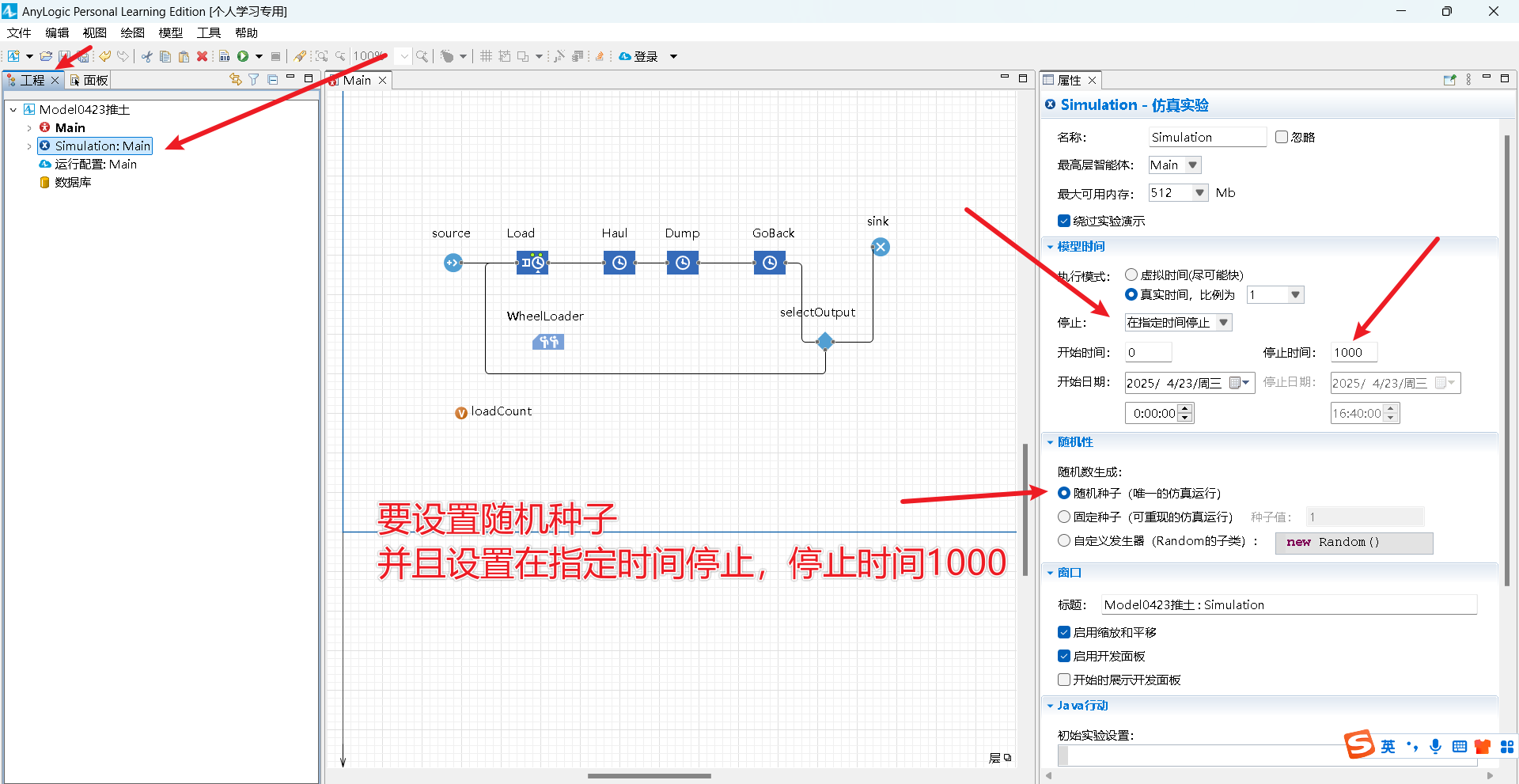
Task: Click the 数据库 tree item
Action: 66,182
